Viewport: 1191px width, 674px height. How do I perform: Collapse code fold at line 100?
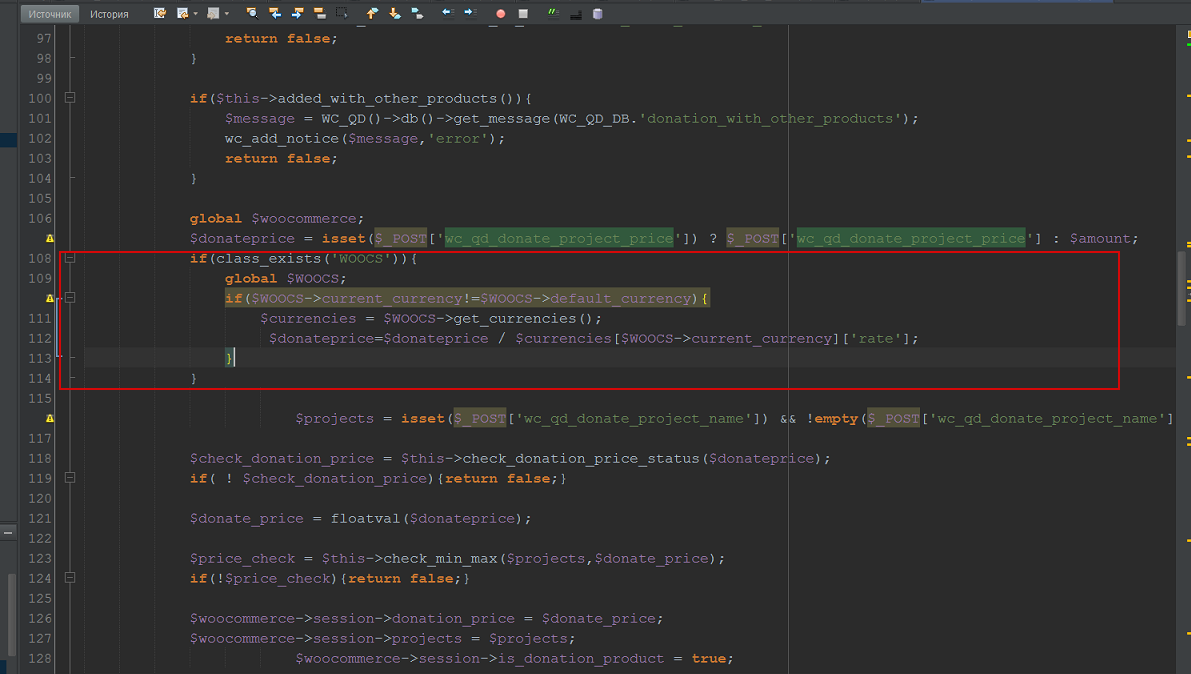[70, 98]
